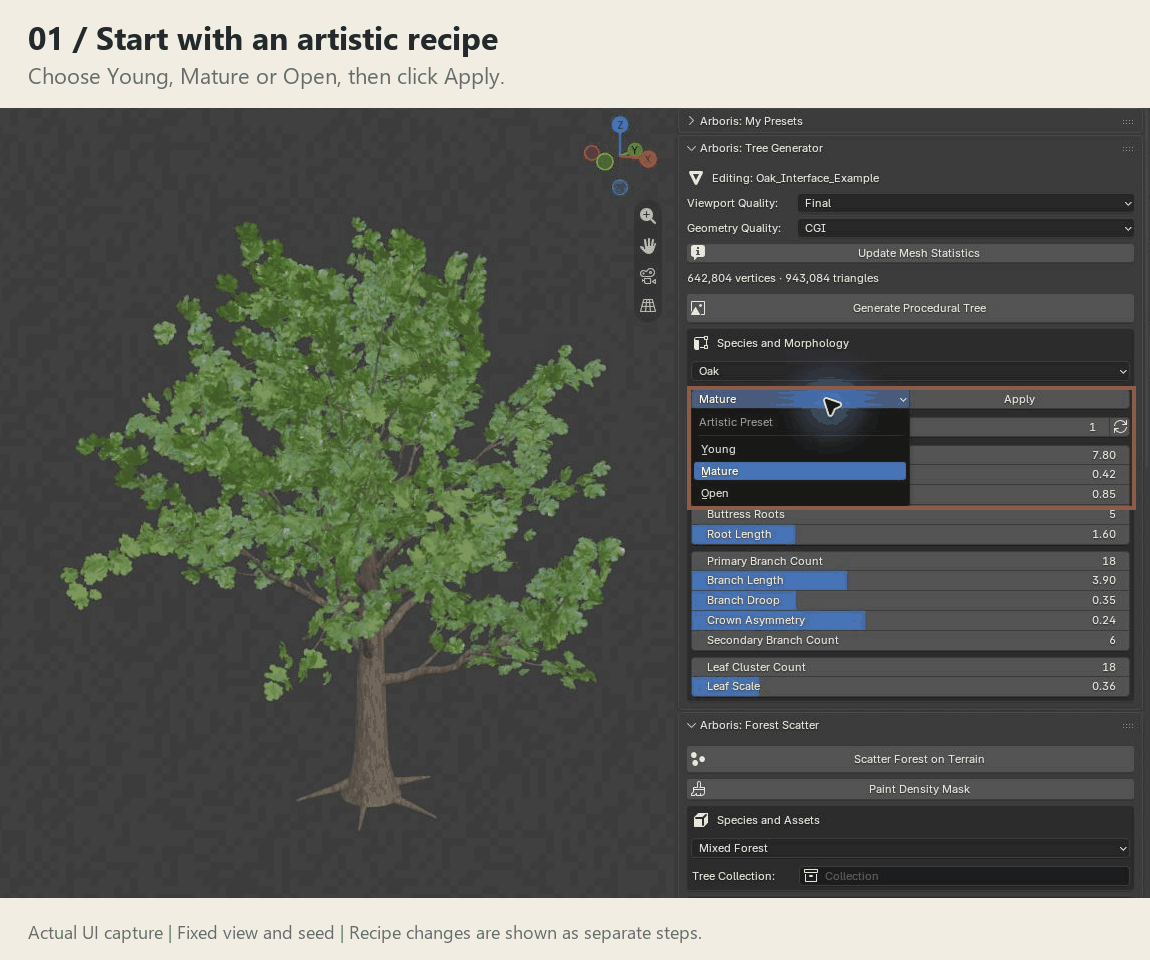
Task: Switch perspective/orthographic grid icon
Action: click(x=648, y=305)
